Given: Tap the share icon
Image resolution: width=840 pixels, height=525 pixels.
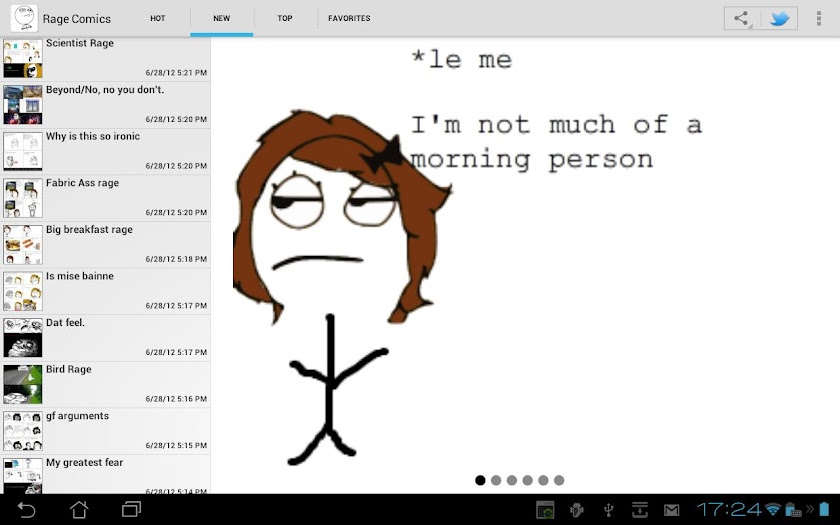Looking at the screenshot, I should pyautogui.click(x=742, y=18).
